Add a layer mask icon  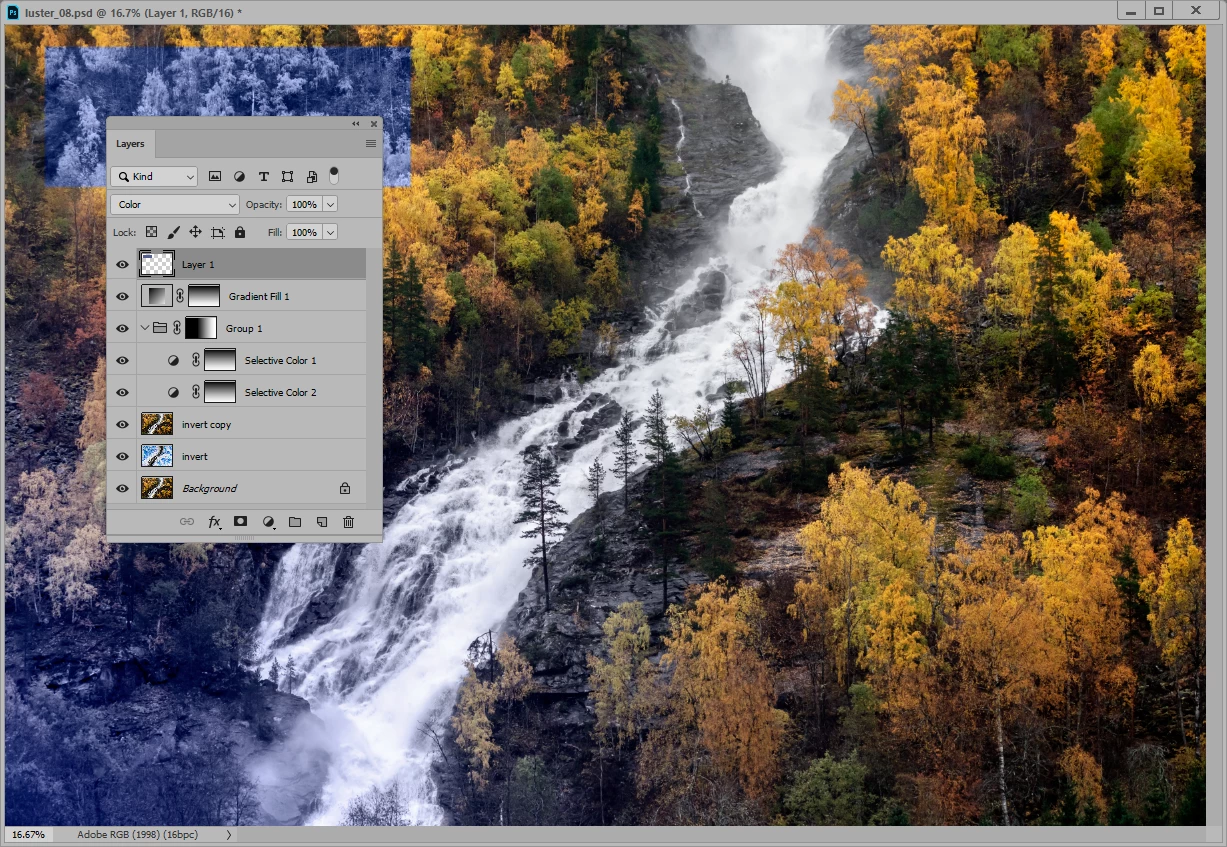(x=241, y=522)
